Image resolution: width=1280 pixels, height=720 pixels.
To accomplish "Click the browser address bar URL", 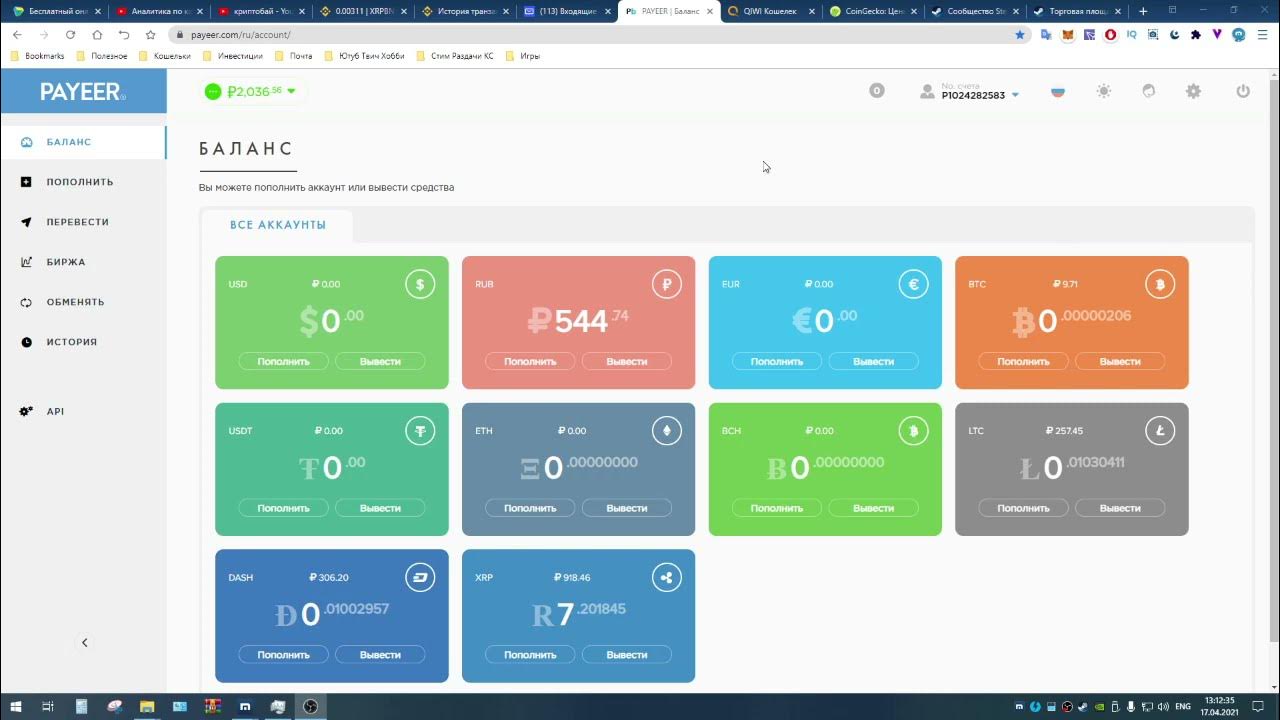I will coord(241,34).
